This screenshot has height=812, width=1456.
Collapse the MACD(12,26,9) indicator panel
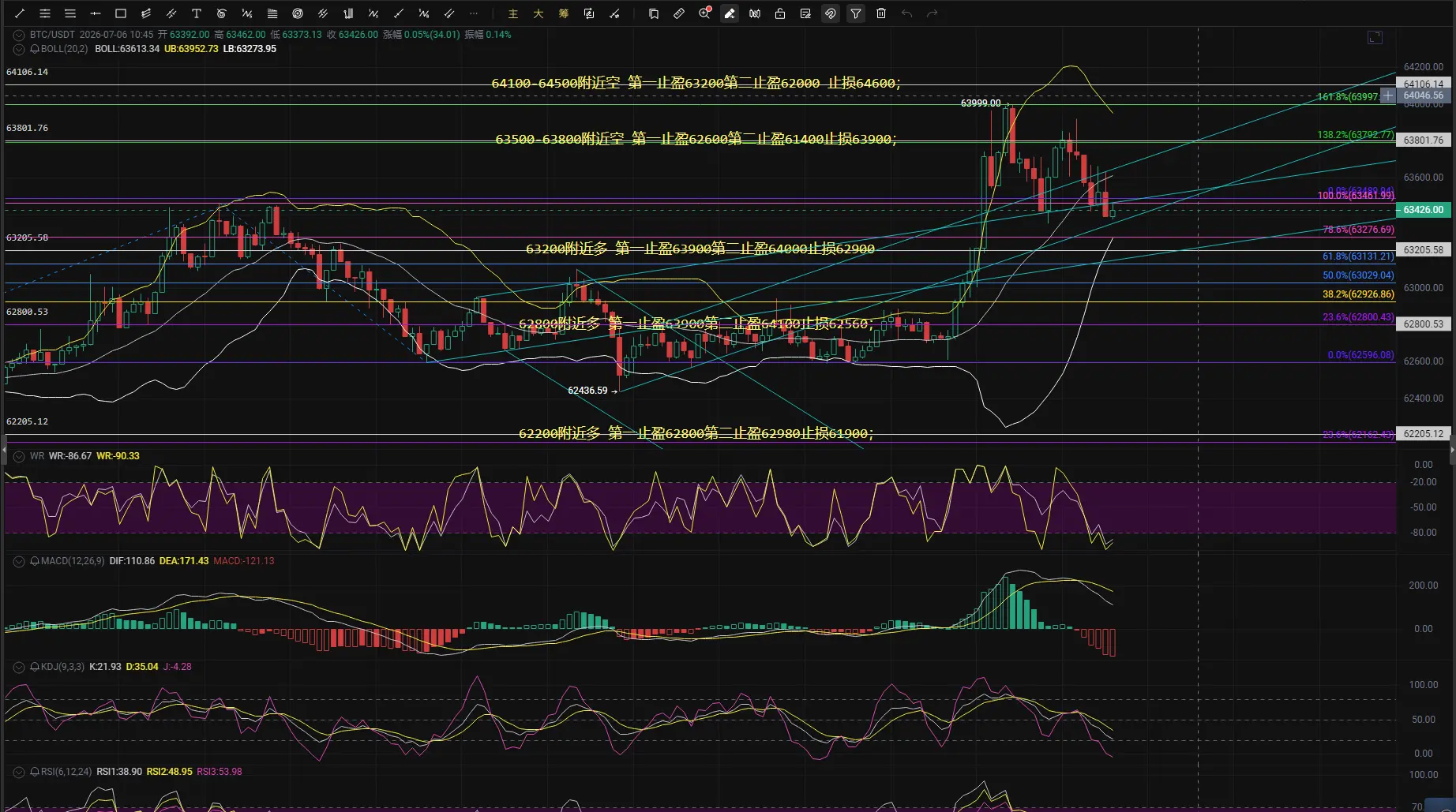(19, 561)
